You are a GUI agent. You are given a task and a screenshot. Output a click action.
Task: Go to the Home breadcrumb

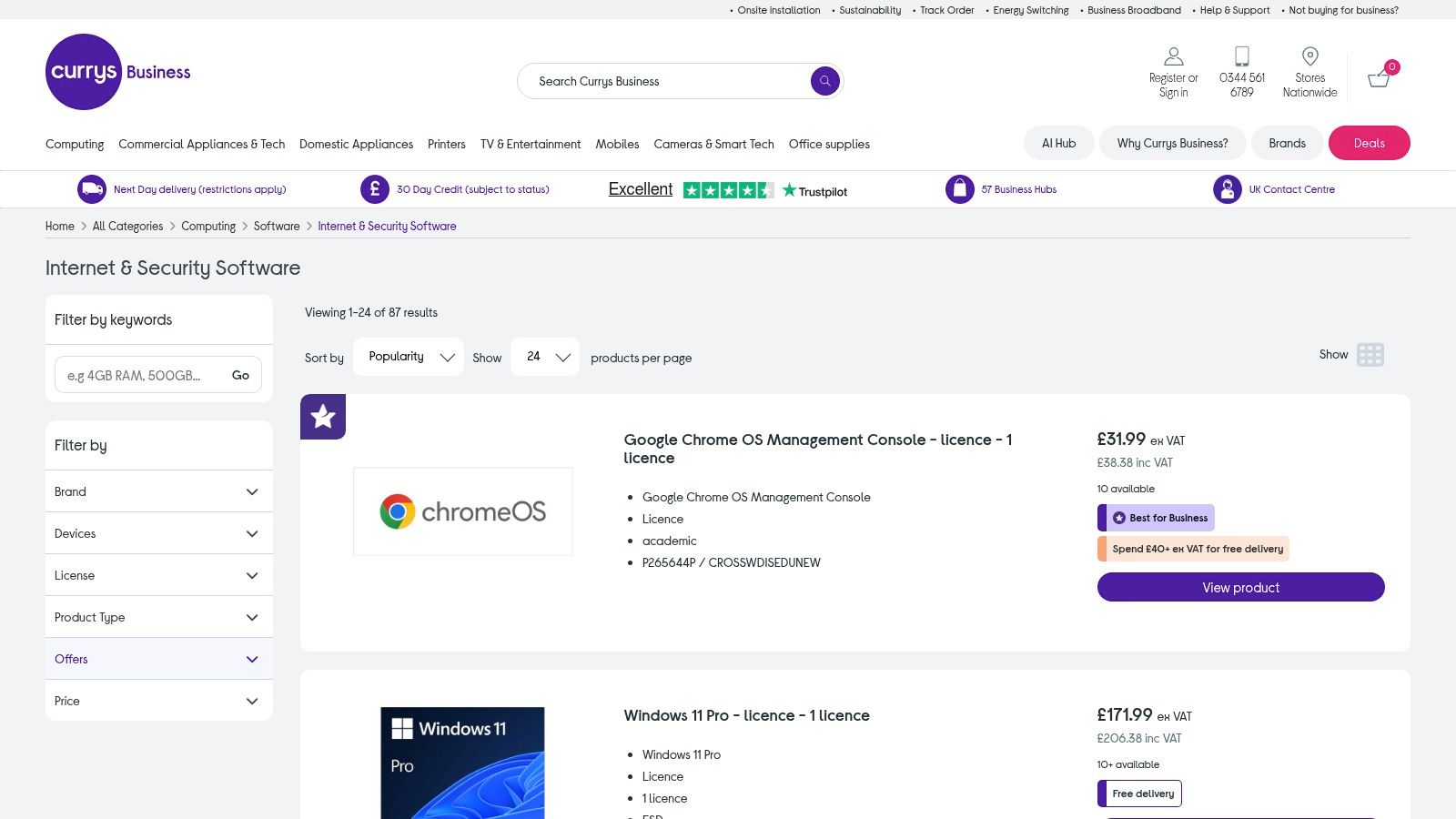click(60, 226)
